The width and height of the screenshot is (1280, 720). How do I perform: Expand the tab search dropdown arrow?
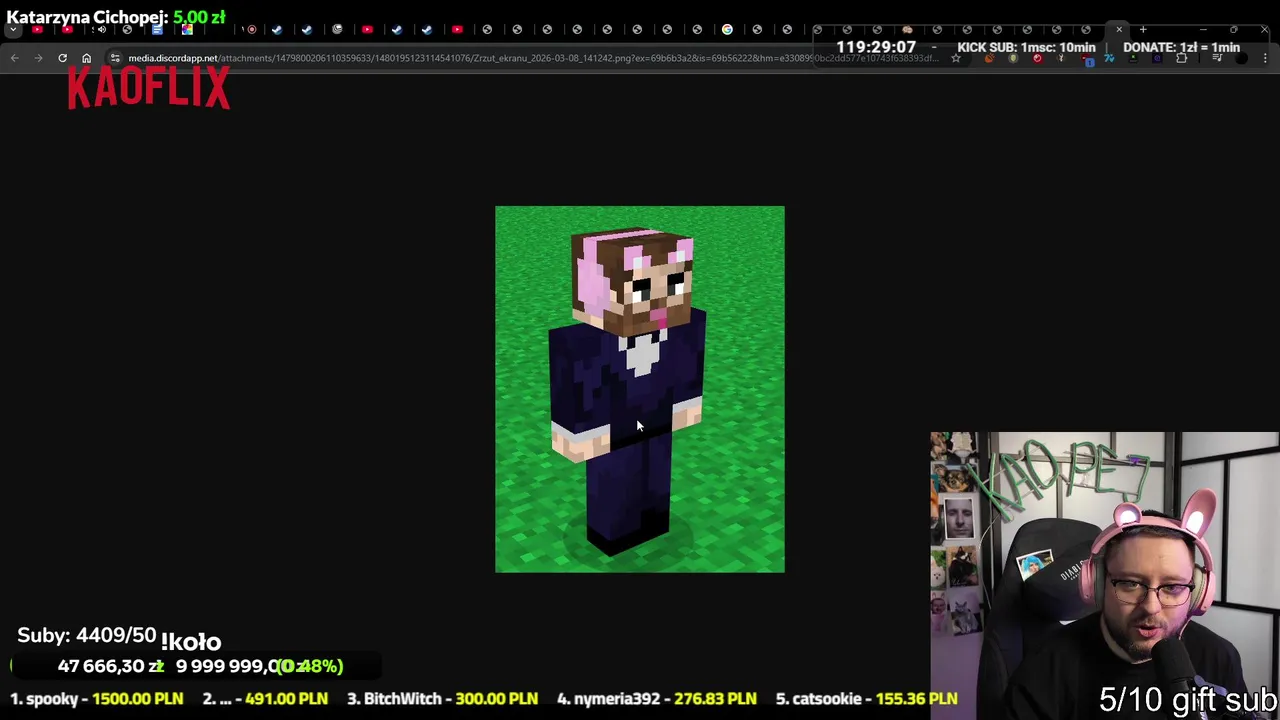coord(13,29)
